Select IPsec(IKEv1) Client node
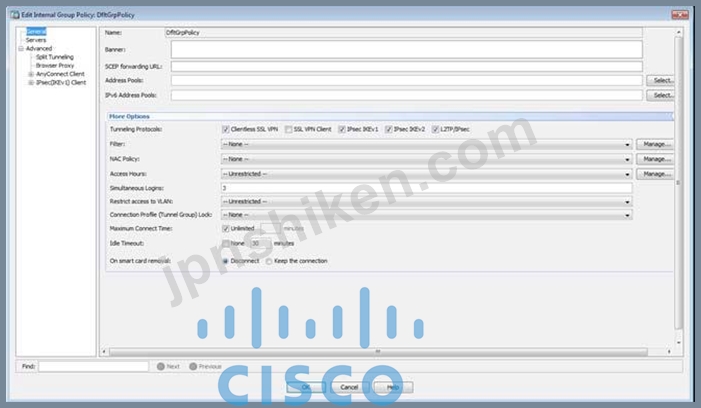Viewport: 701px width, 408px height. pyautogui.click(x=61, y=83)
